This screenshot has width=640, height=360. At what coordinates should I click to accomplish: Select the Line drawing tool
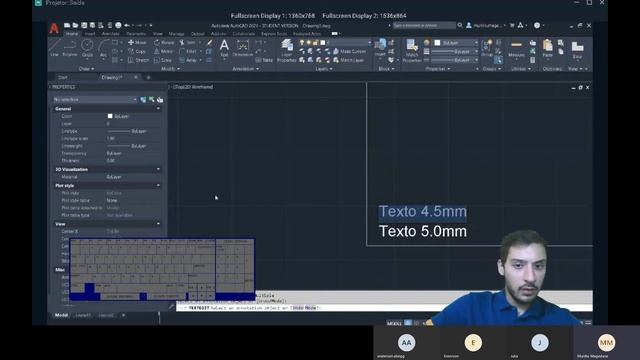(x=54, y=48)
